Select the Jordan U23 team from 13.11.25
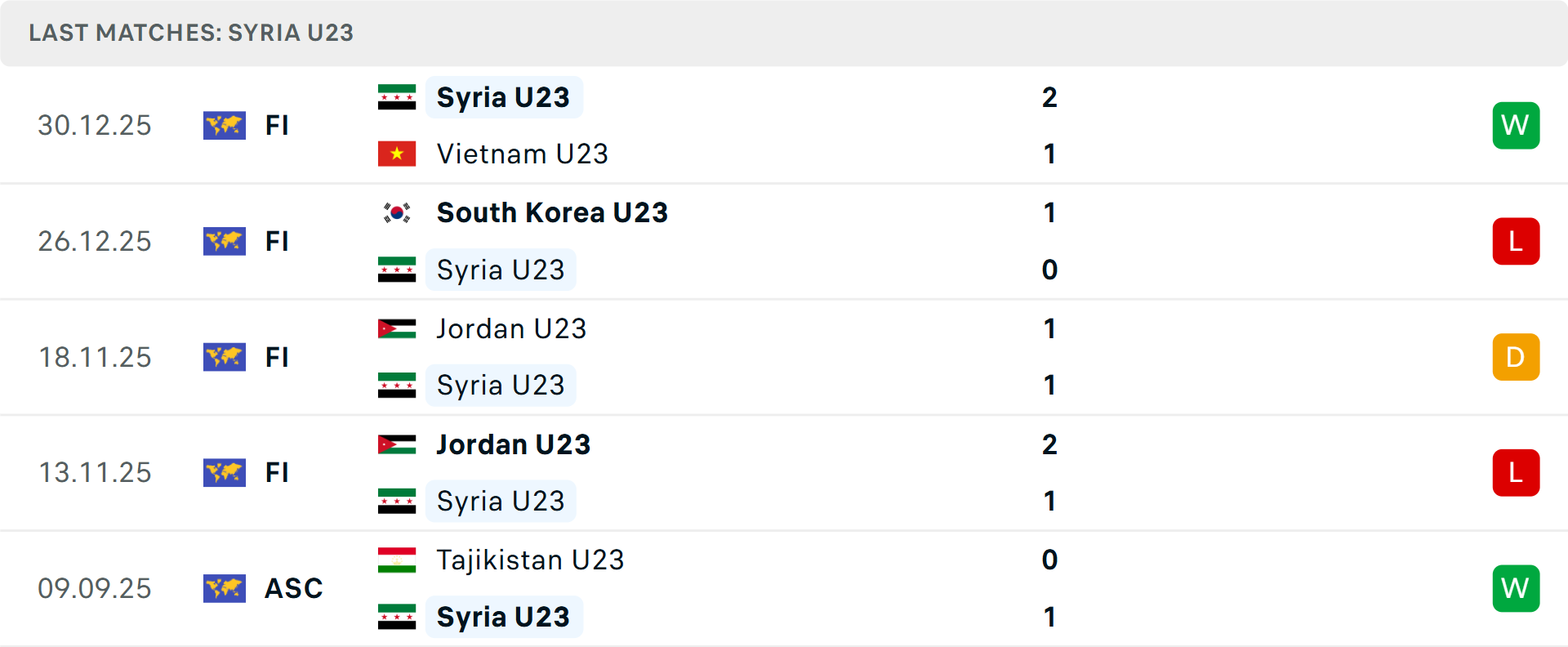 513,444
